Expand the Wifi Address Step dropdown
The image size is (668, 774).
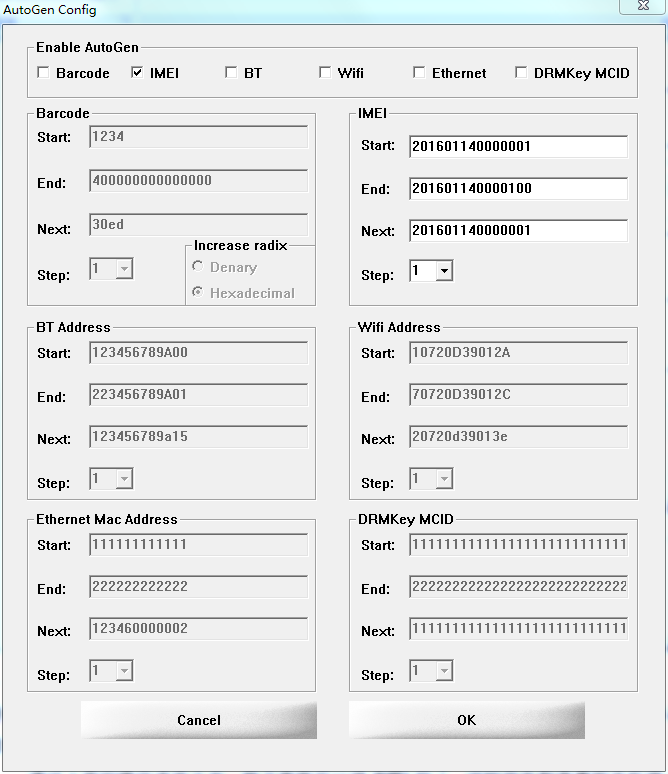tap(444, 479)
